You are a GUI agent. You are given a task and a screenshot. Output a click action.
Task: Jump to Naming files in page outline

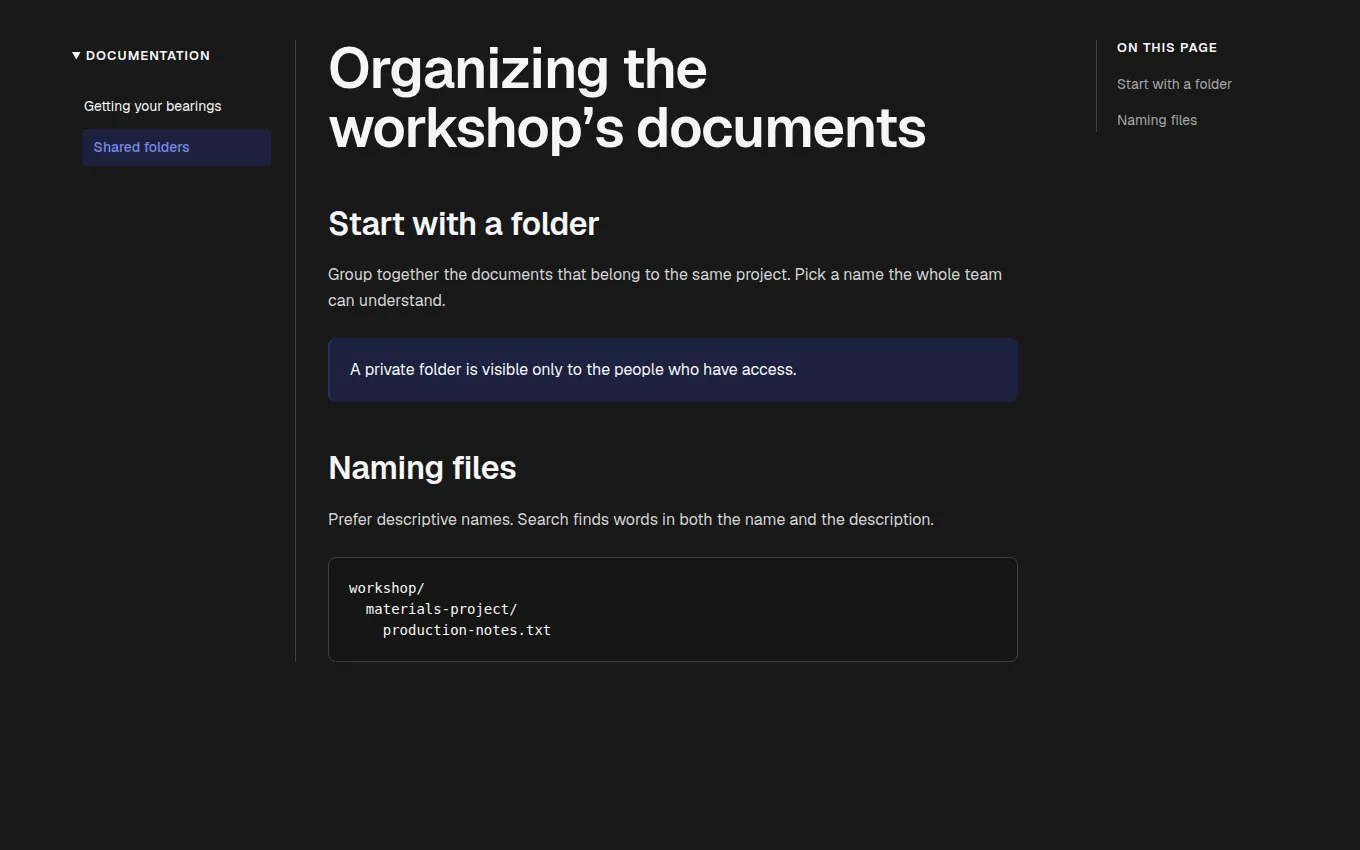point(1157,120)
